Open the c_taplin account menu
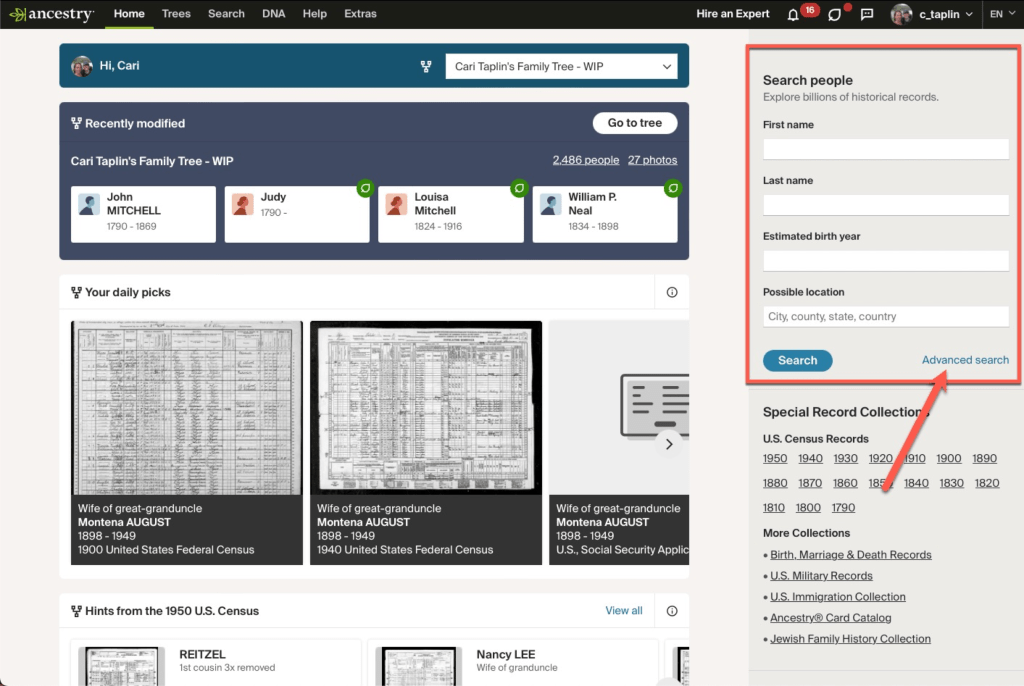 click(x=932, y=14)
